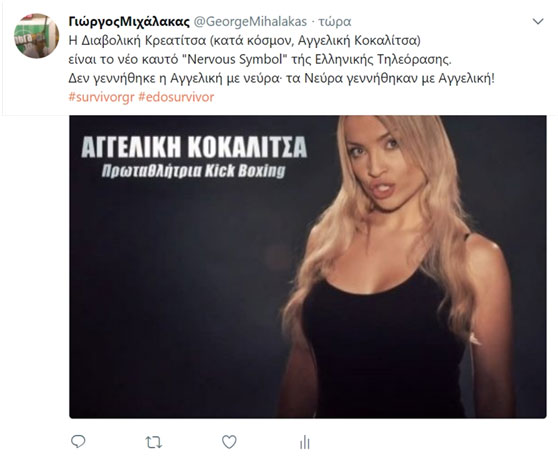
Task: View tweet activity via bar chart icon
Action: pos(305,442)
